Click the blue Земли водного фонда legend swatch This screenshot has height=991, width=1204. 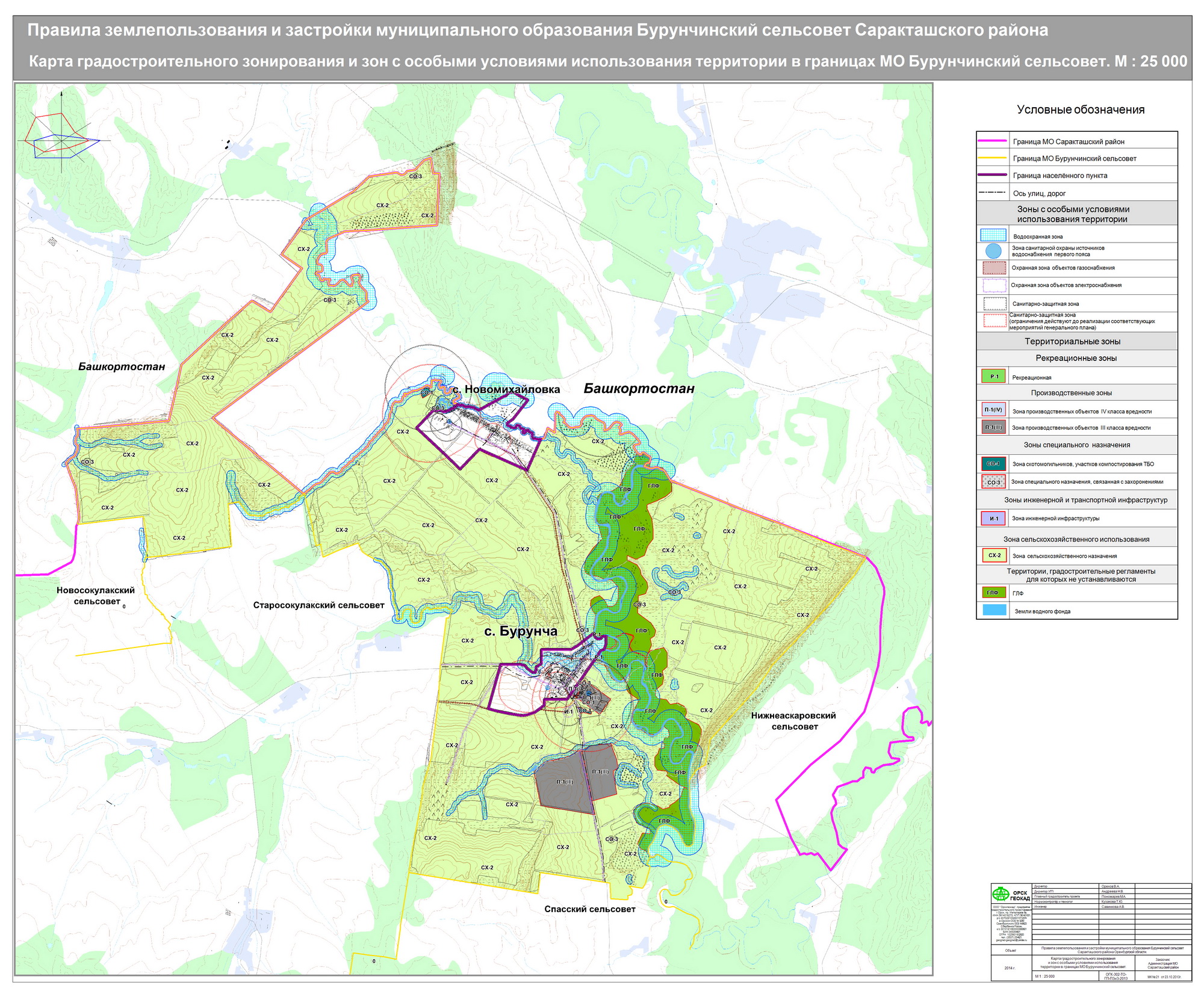point(994,610)
